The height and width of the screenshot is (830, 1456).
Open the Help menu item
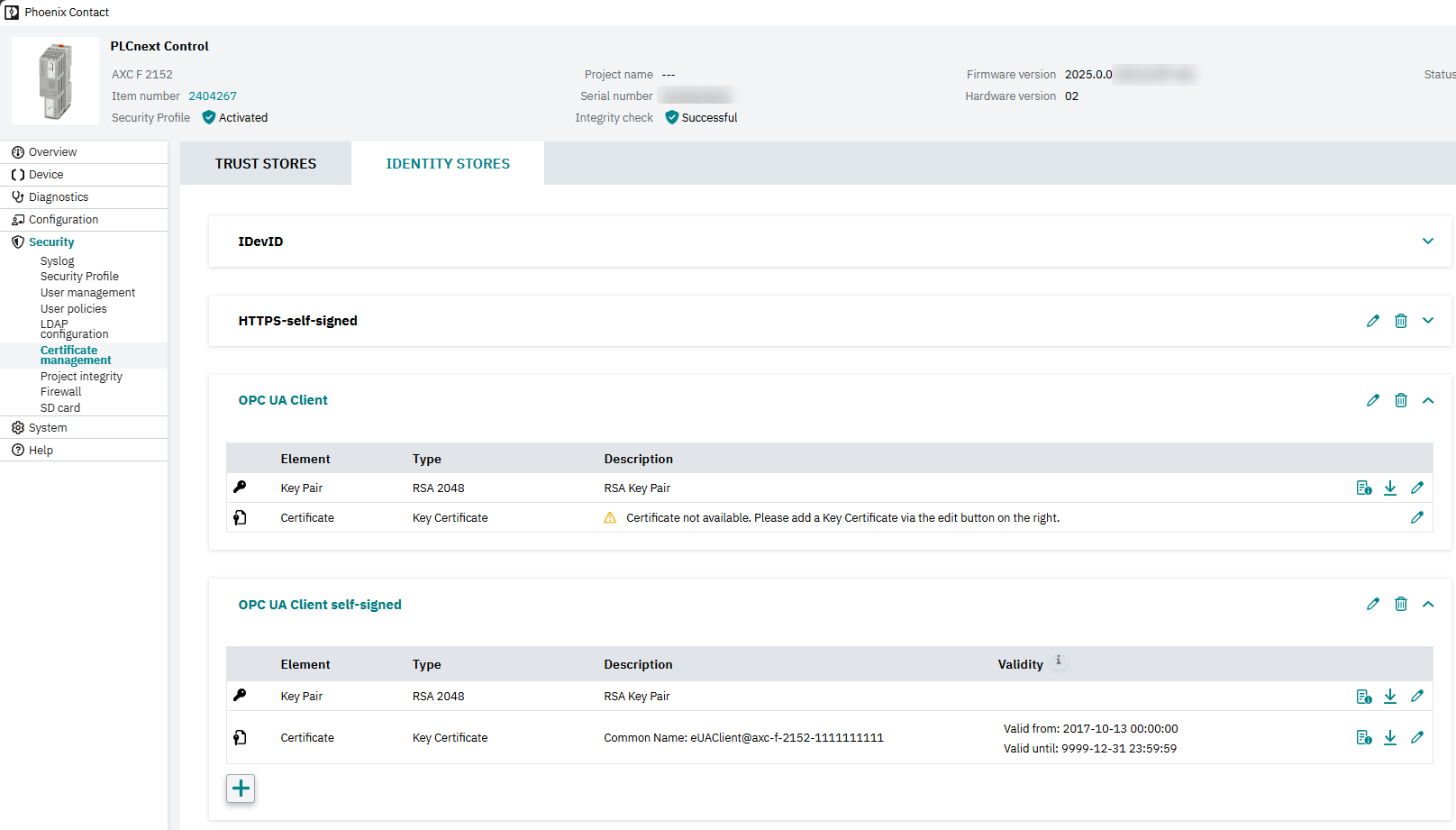click(x=84, y=451)
